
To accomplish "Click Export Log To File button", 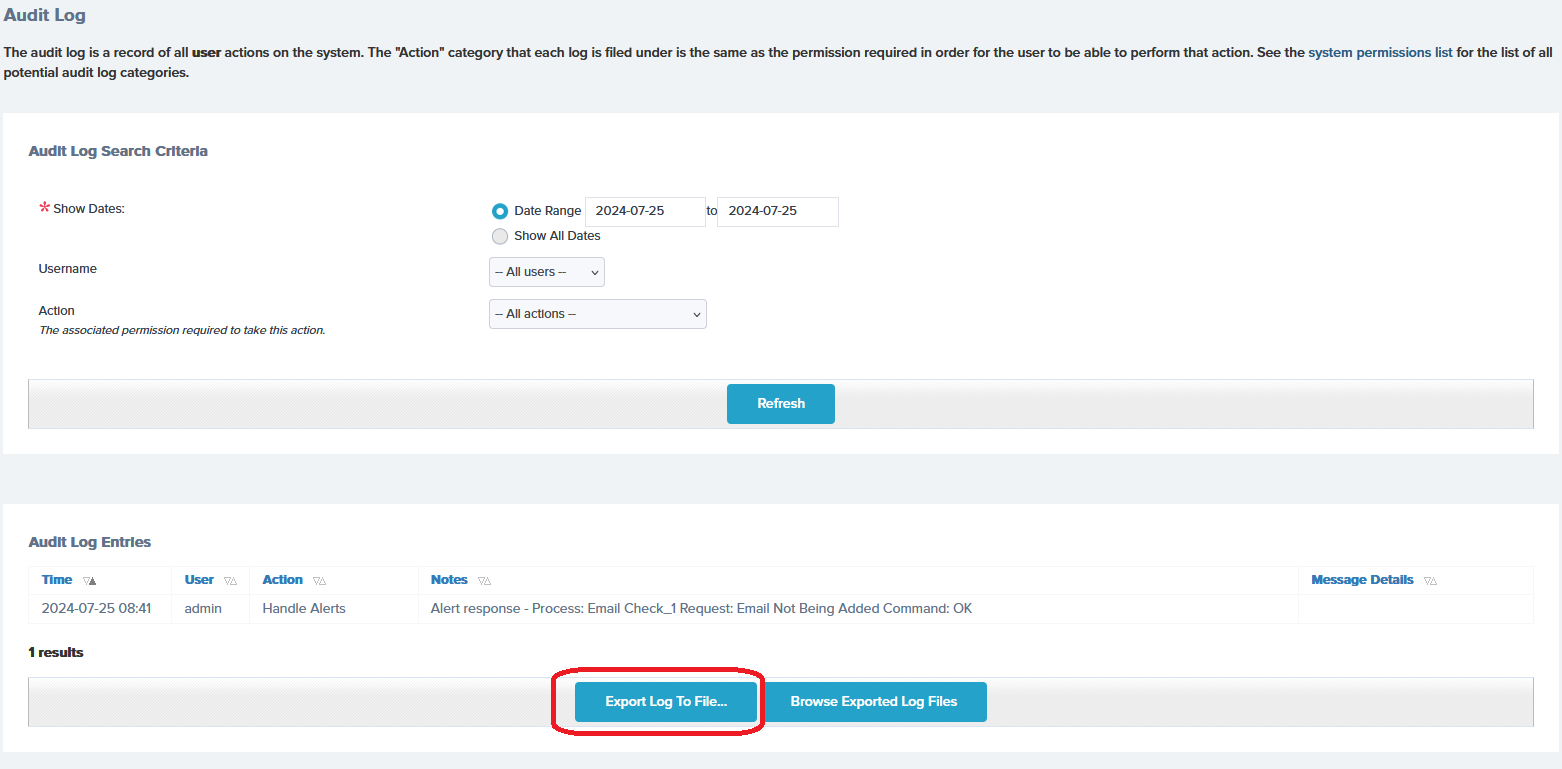I will (666, 702).
